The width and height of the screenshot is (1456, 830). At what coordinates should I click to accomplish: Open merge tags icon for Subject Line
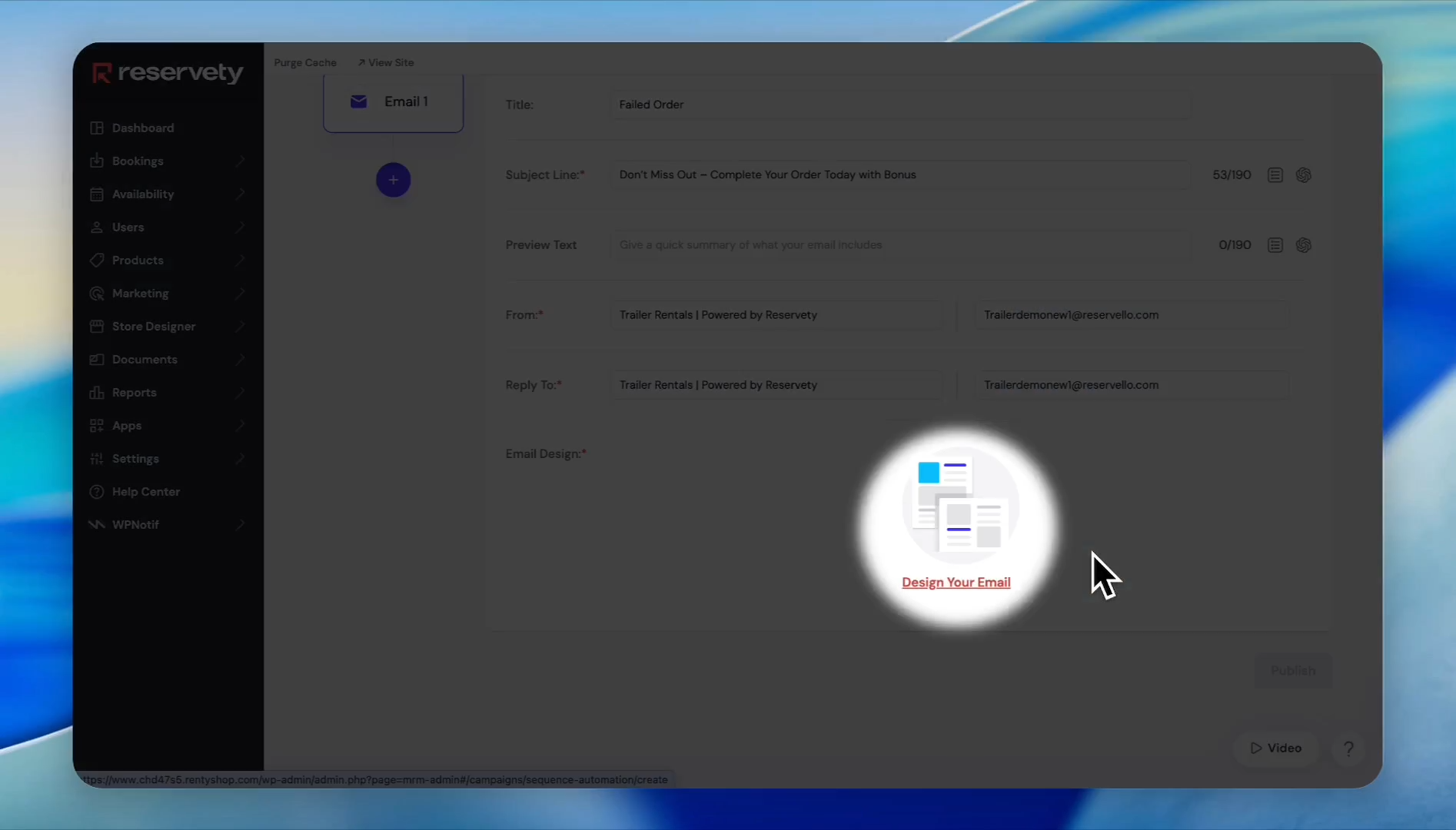coord(1275,175)
